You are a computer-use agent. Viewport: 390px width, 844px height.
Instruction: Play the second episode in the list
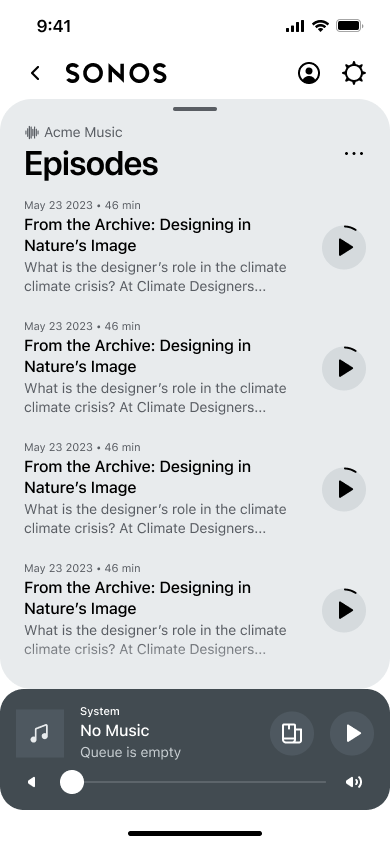tap(344, 368)
